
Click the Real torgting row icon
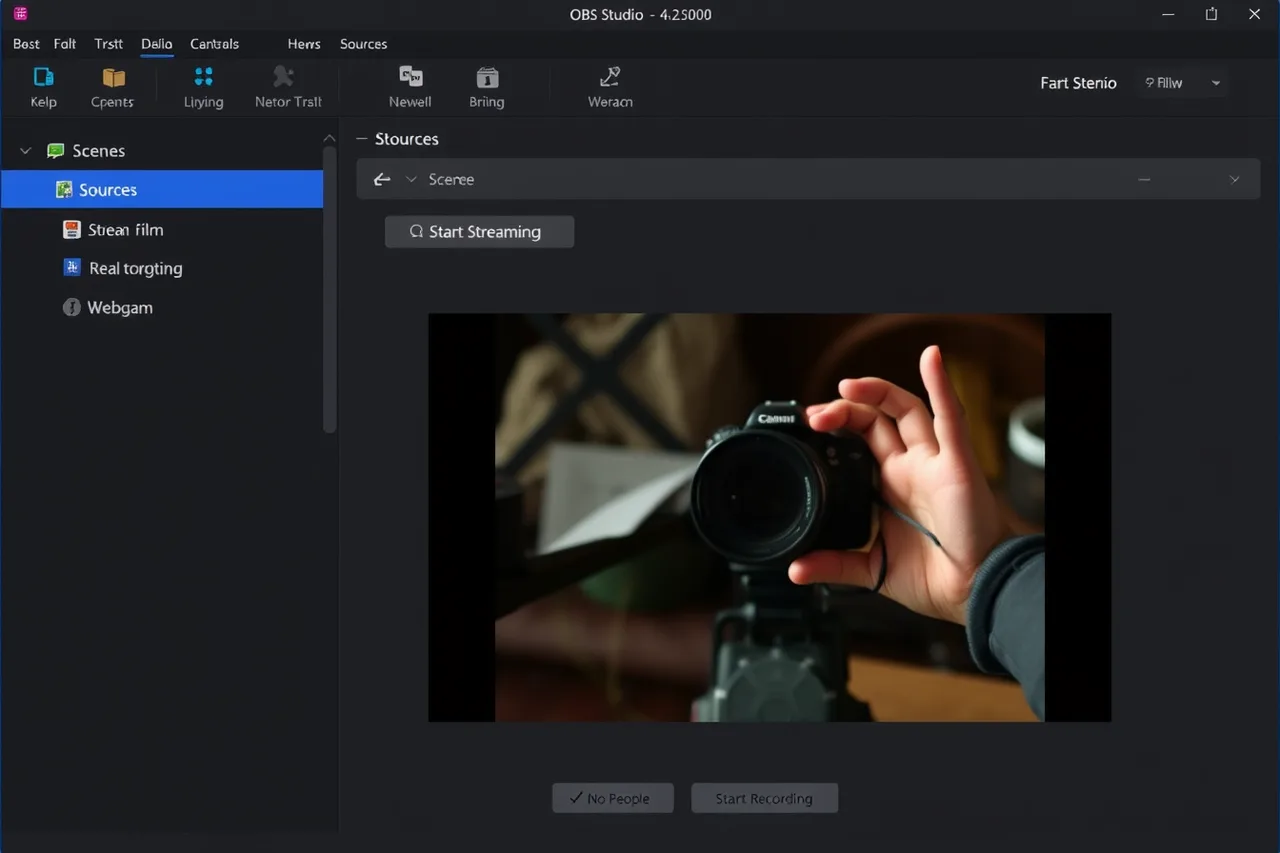coord(71,268)
